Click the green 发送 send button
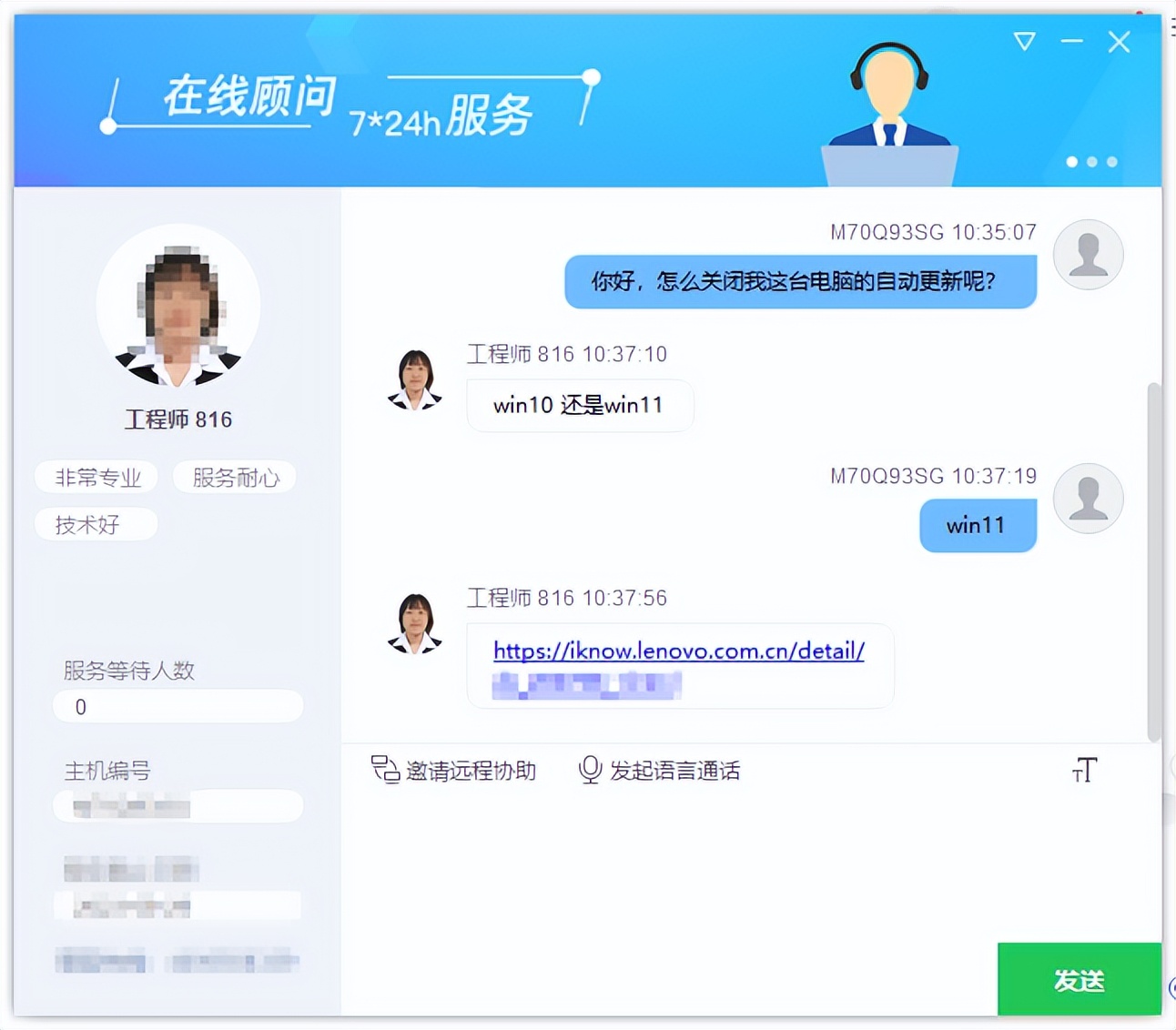 [x=1080, y=980]
